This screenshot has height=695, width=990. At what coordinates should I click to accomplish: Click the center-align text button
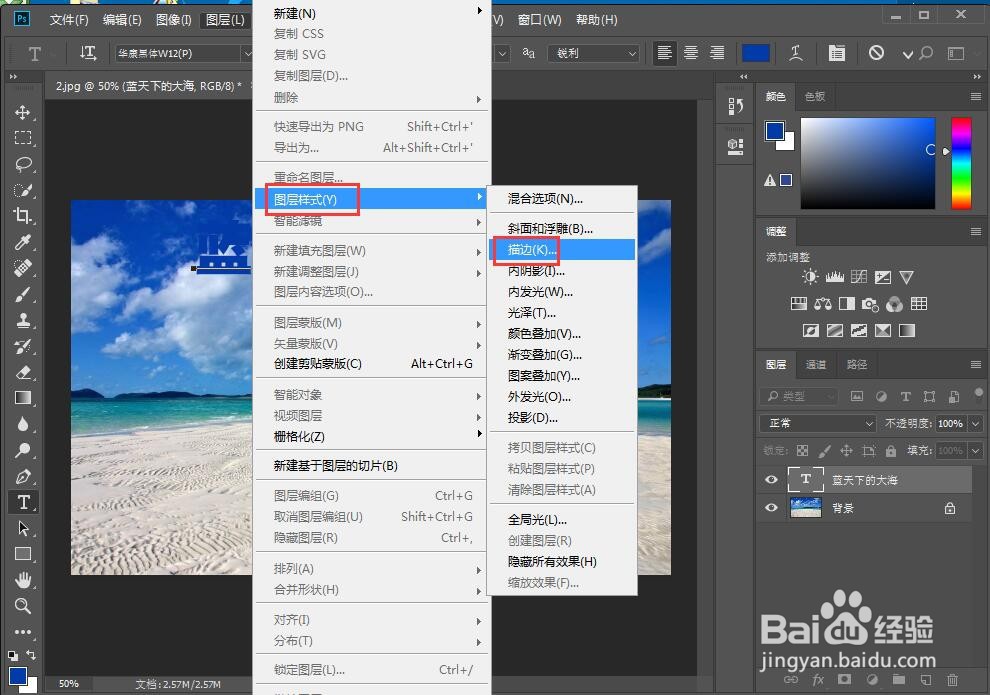(x=690, y=52)
